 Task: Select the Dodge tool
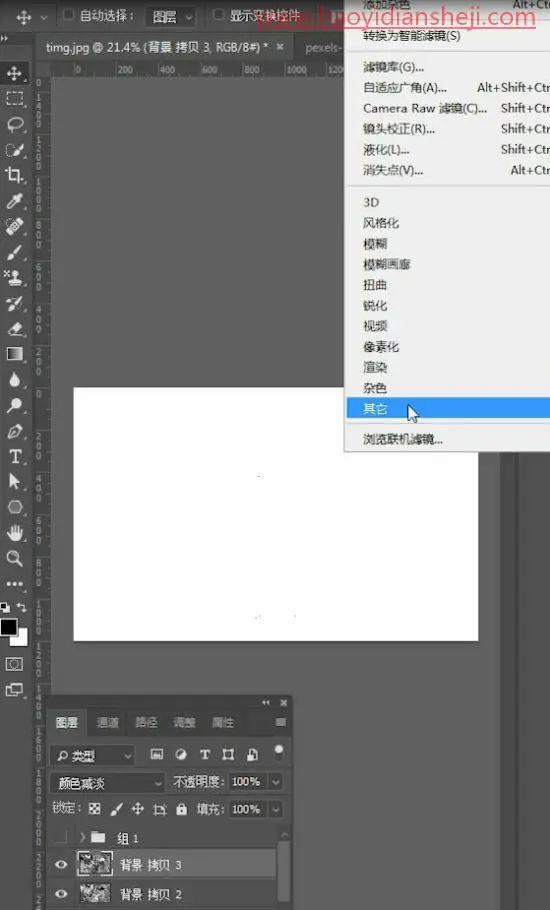[x=15, y=405]
